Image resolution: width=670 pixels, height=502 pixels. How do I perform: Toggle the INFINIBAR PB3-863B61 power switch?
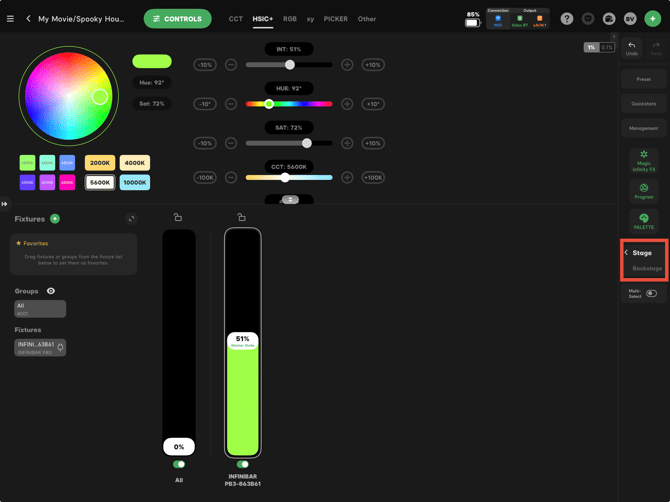(x=242, y=464)
